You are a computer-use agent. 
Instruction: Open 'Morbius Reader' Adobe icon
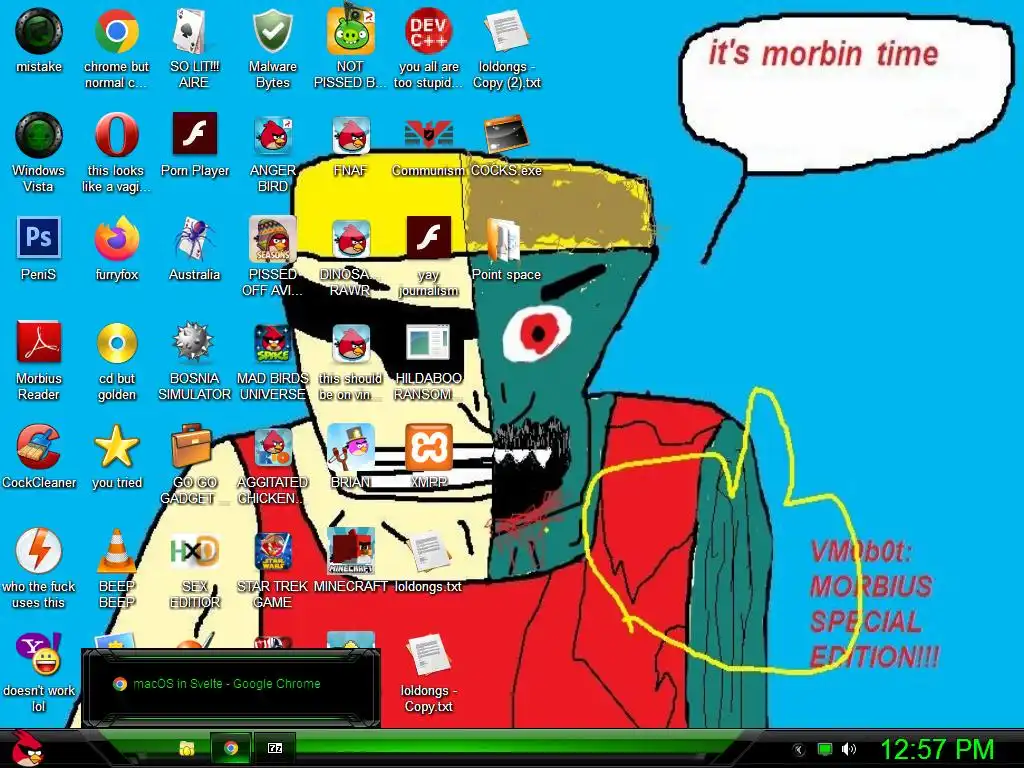point(39,343)
